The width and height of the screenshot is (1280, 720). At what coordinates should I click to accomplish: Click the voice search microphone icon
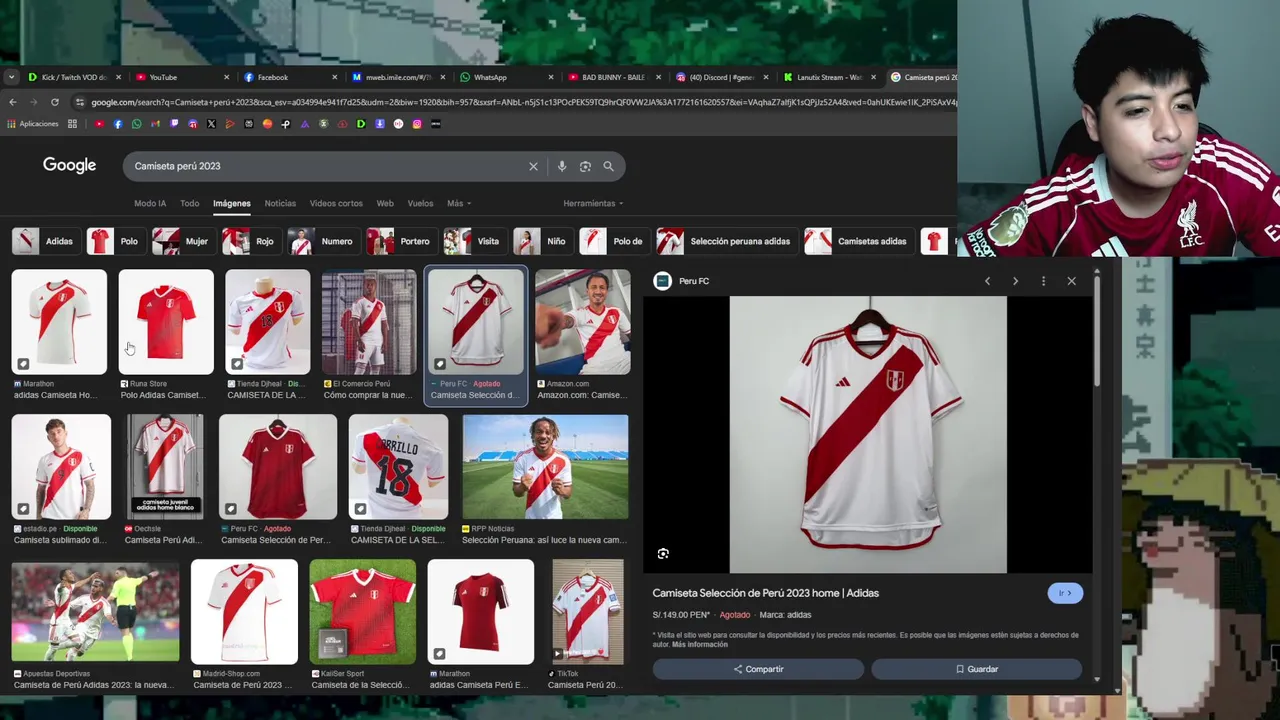click(x=562, y=166)
